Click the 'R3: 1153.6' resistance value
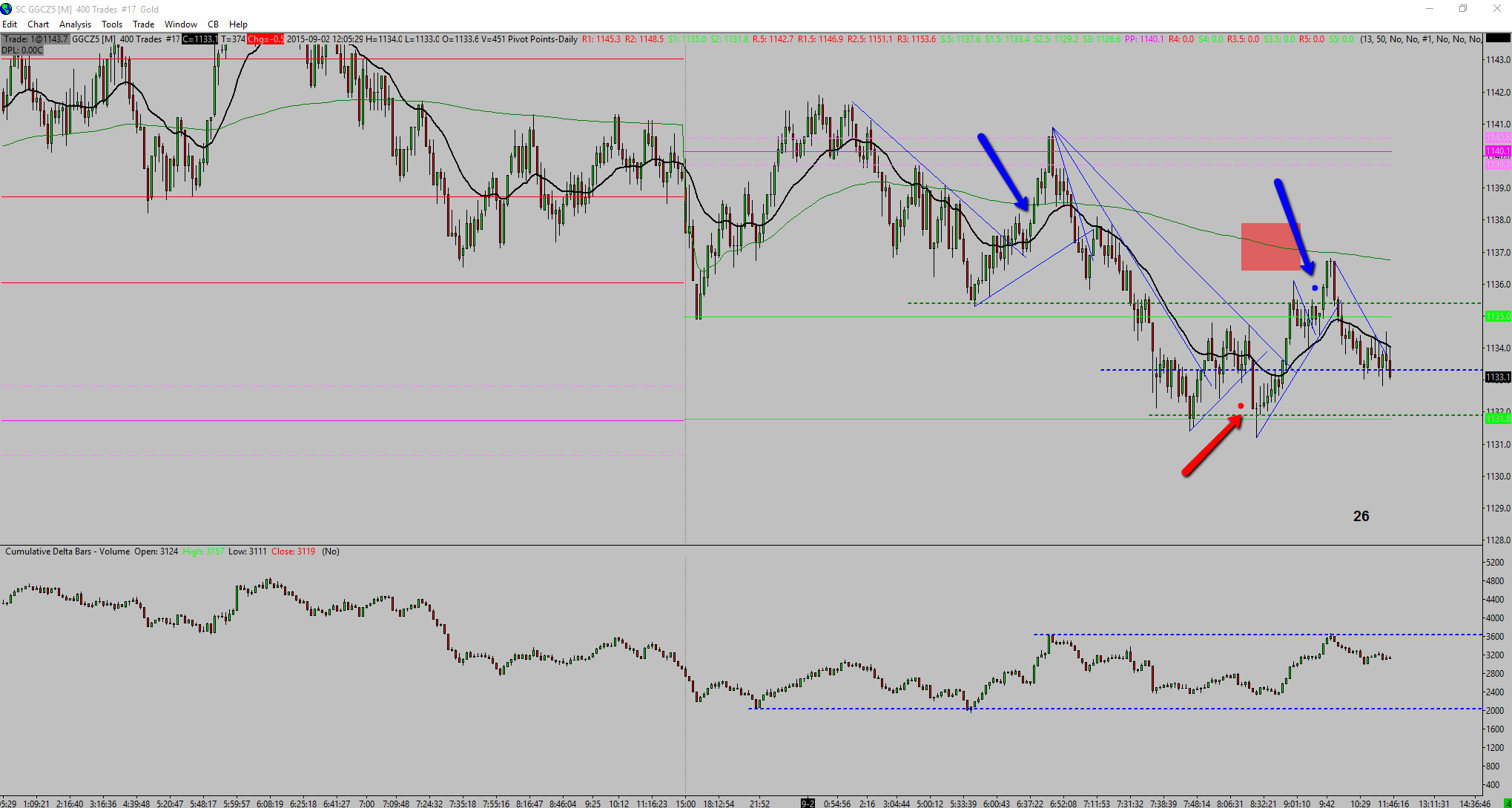Image resolution: width=1512 pixels, height=808 pixels. click(917, 39)
